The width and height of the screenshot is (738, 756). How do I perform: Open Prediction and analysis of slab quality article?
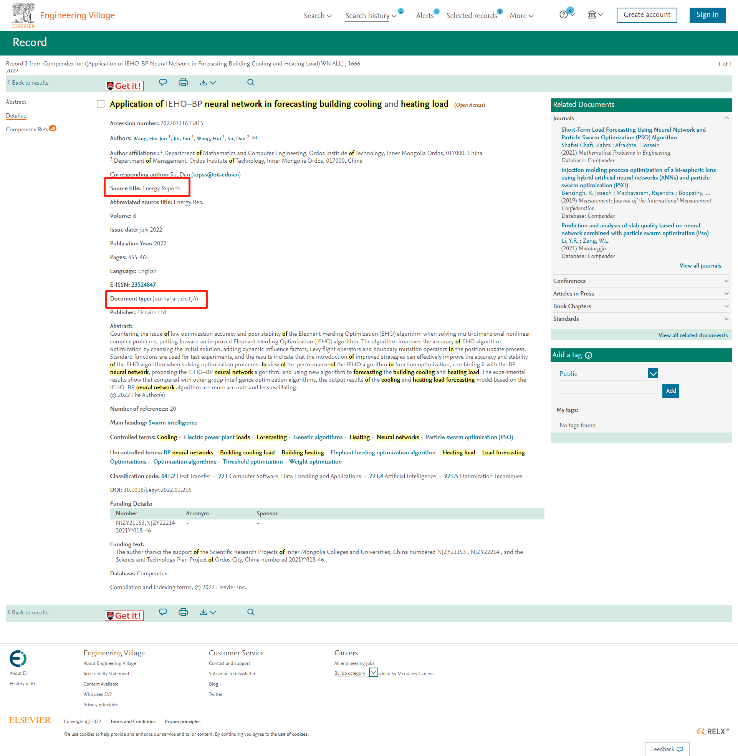pos(635,229)
